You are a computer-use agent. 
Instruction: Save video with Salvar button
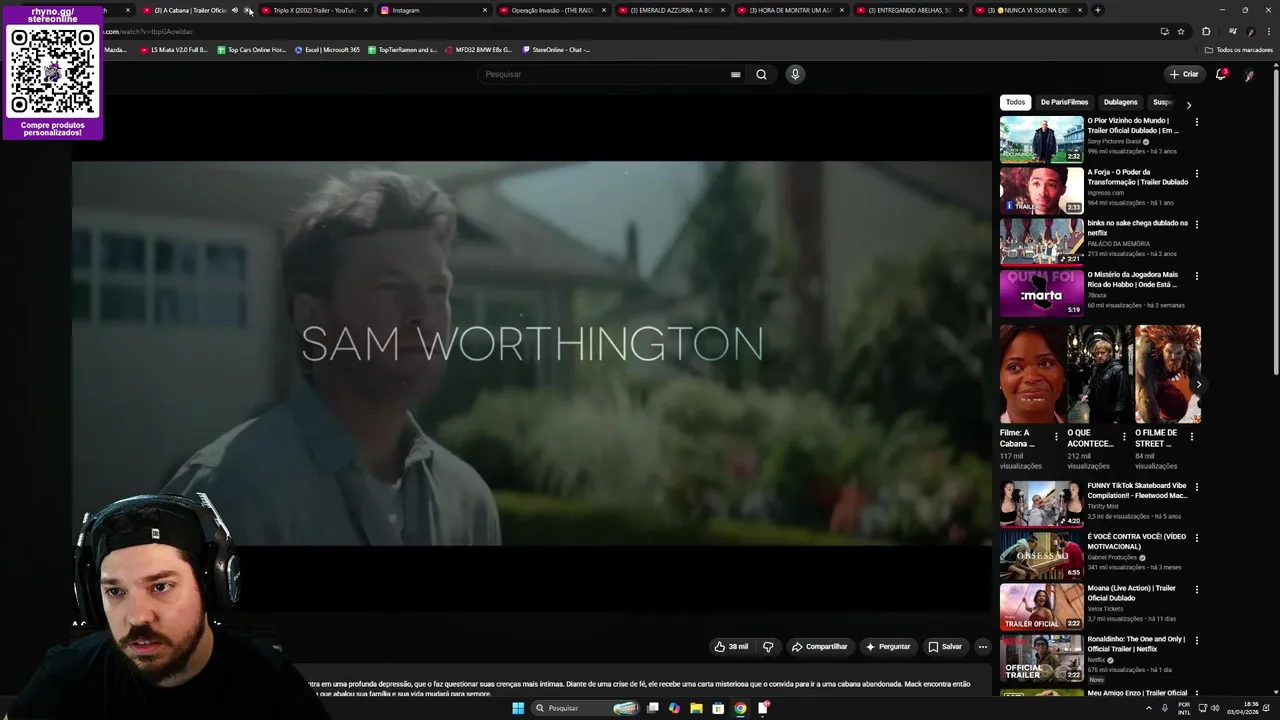945,647
